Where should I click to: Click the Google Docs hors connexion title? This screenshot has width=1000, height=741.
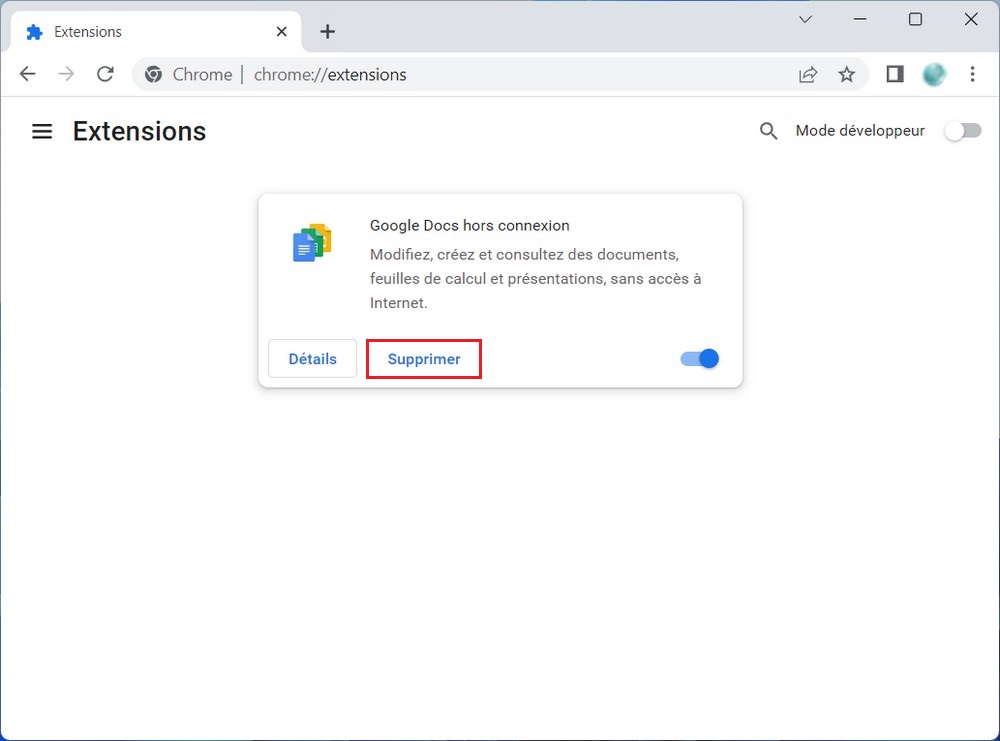click(469, 226)
